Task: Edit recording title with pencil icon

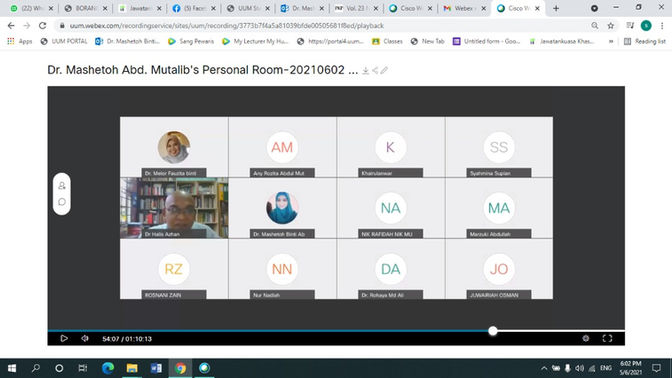Action: (384, 71)
